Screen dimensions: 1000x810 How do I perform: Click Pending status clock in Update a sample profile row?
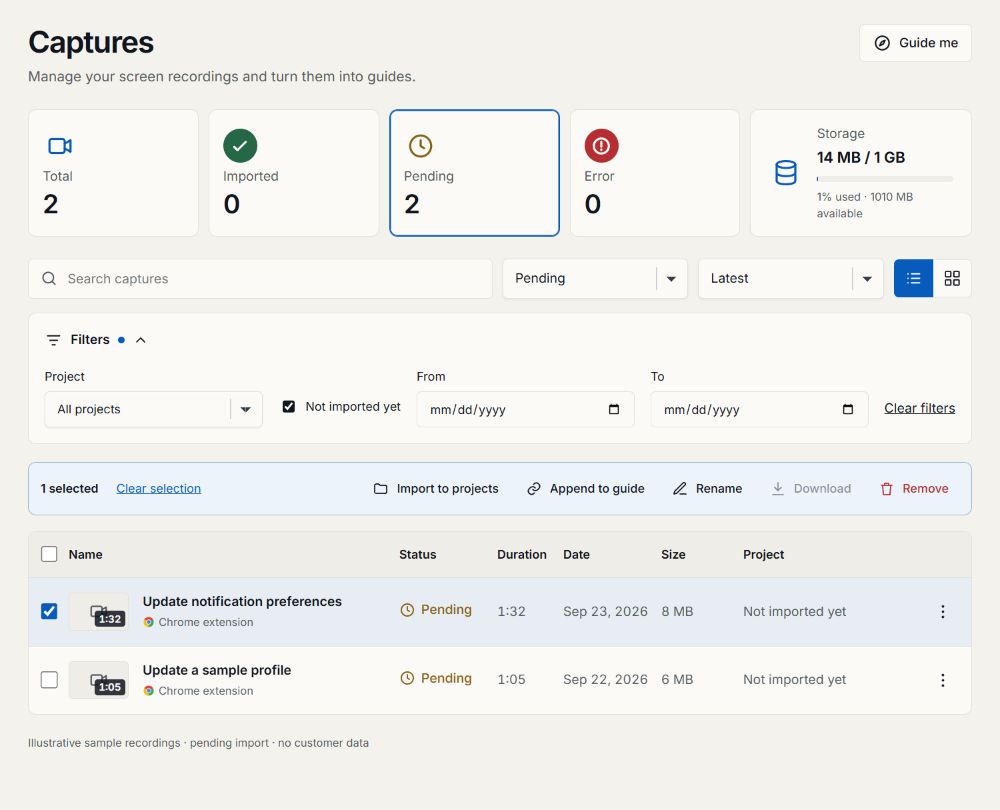pyautogui.click(x=407, y=679)
